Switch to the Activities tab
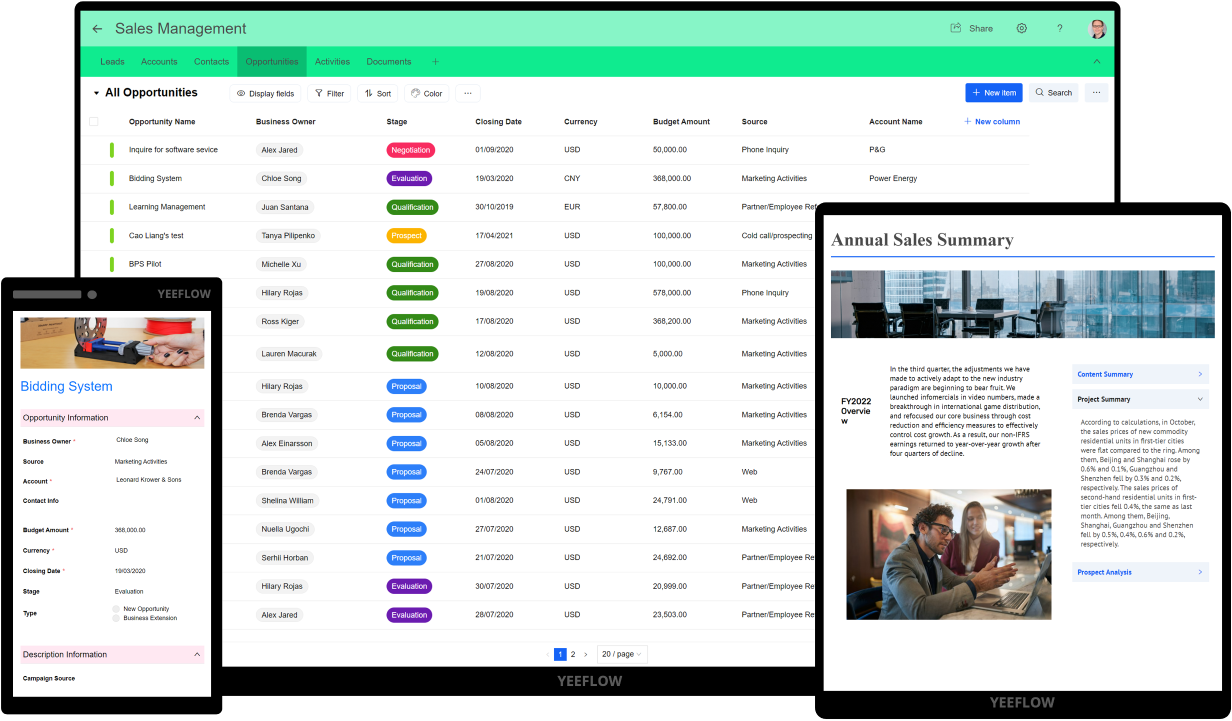The image size is (1232, 721). 332,62
